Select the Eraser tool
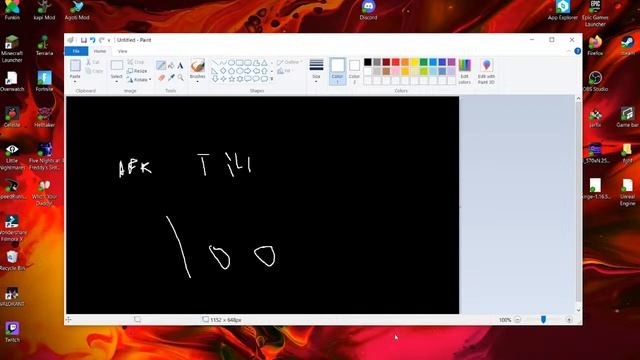 click(x=161, y=77)
